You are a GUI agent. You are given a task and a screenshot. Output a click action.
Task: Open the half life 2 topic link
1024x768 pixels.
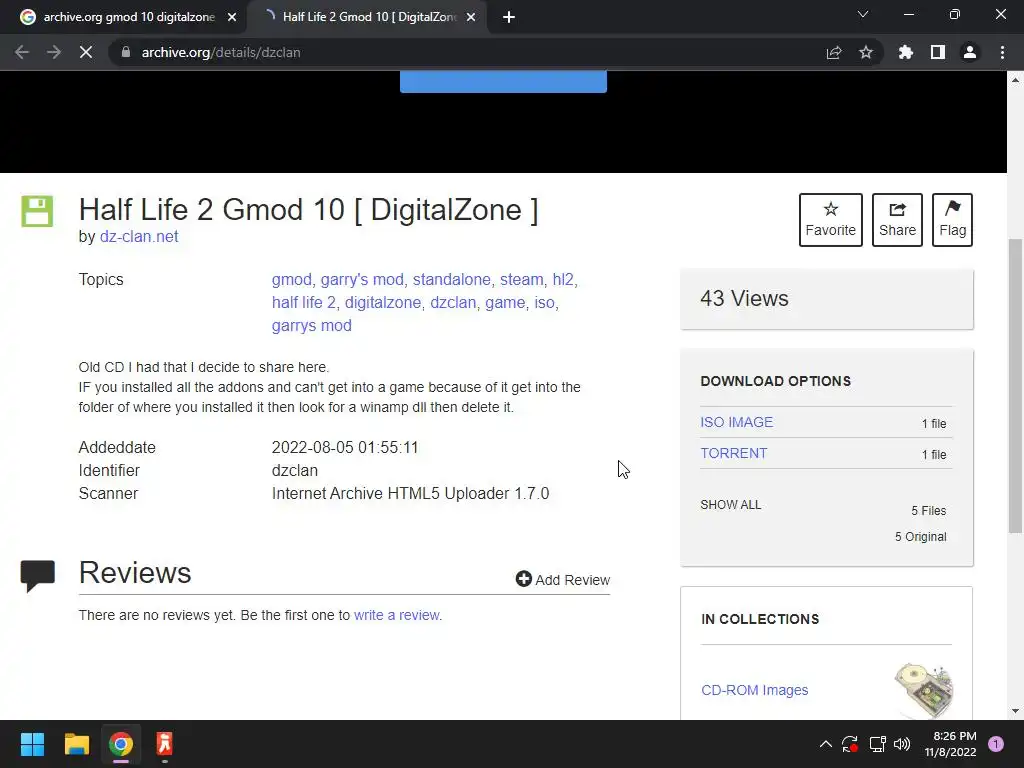(x=304, y=302)
